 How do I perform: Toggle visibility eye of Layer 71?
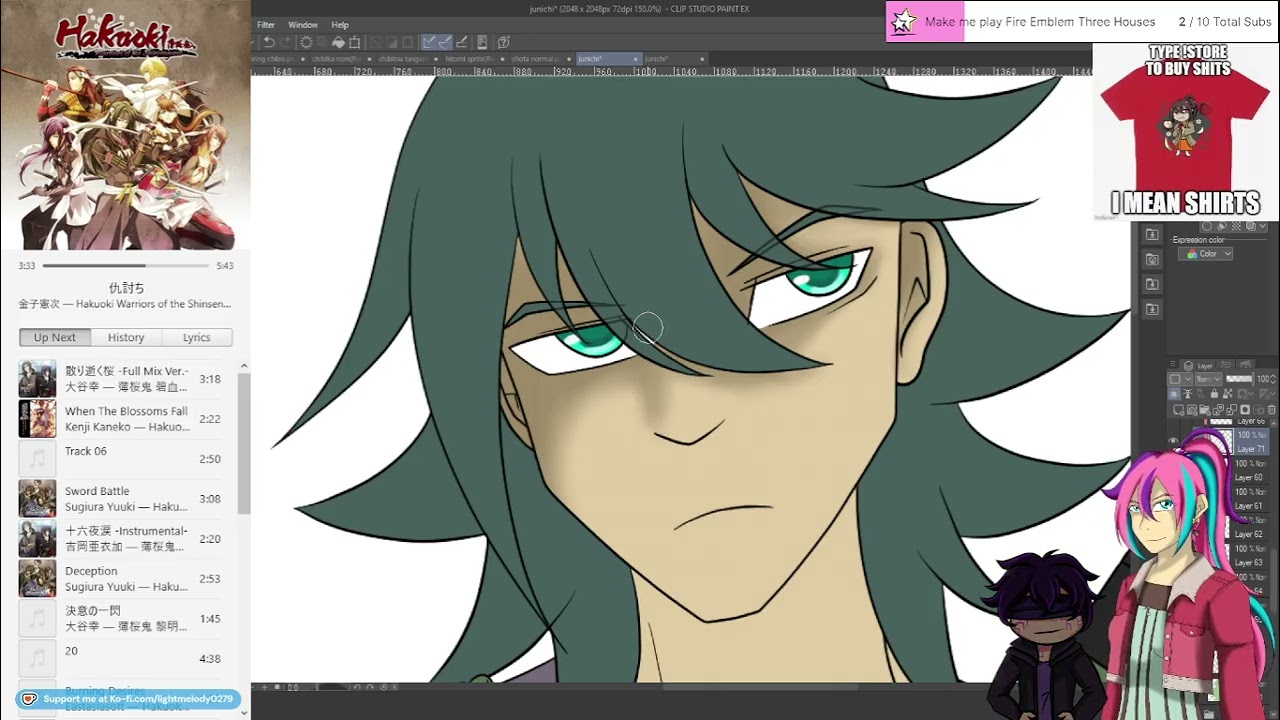tap(1174, 441)
